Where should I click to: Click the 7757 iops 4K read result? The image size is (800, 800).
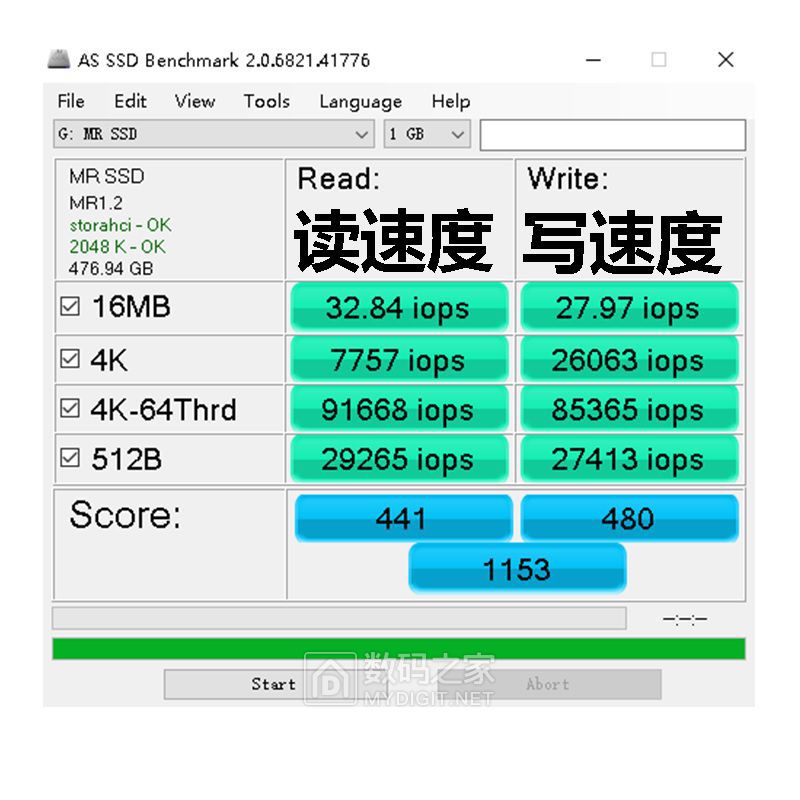399,359
